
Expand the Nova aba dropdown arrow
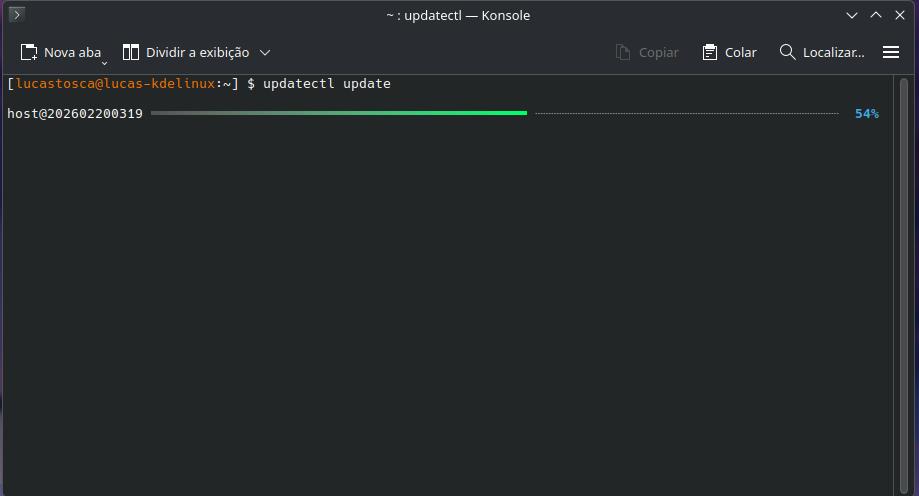[x=104, y=62]
